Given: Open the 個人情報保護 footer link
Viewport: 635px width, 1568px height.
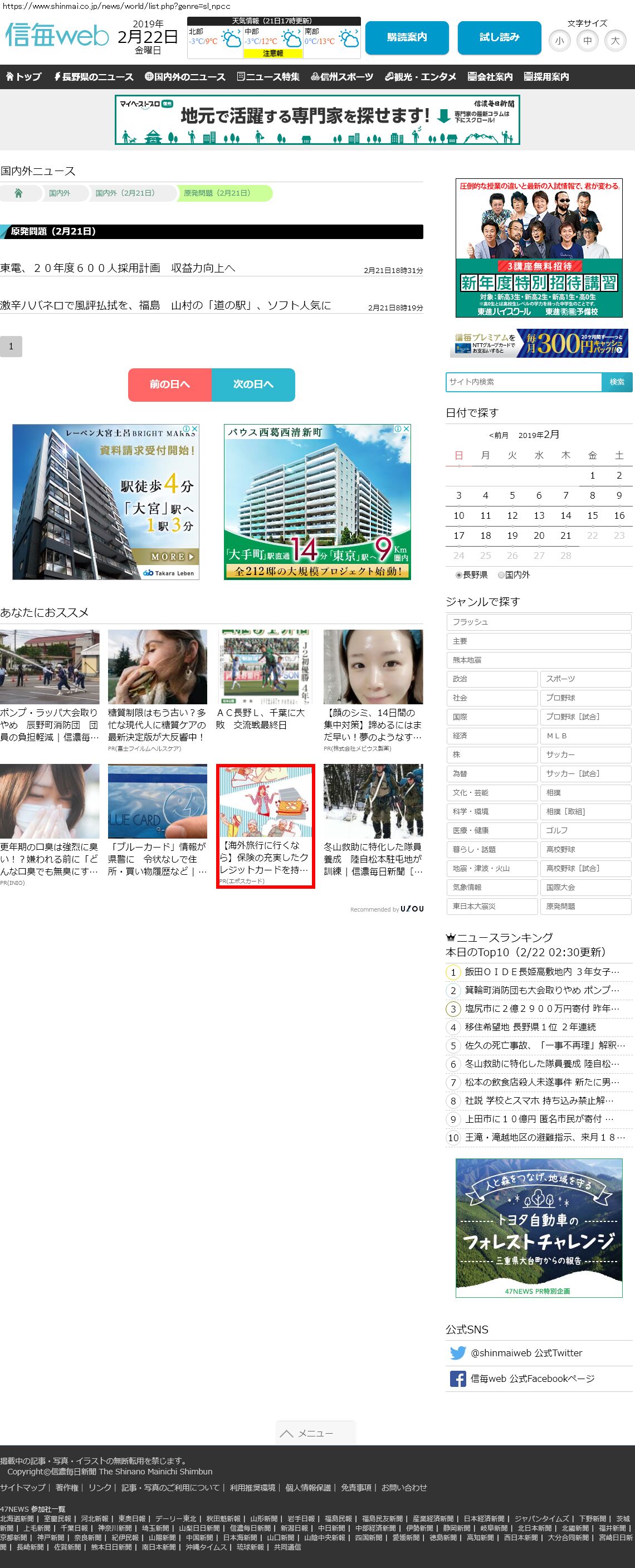Looking at the screenshot, I should (308, 1487).
